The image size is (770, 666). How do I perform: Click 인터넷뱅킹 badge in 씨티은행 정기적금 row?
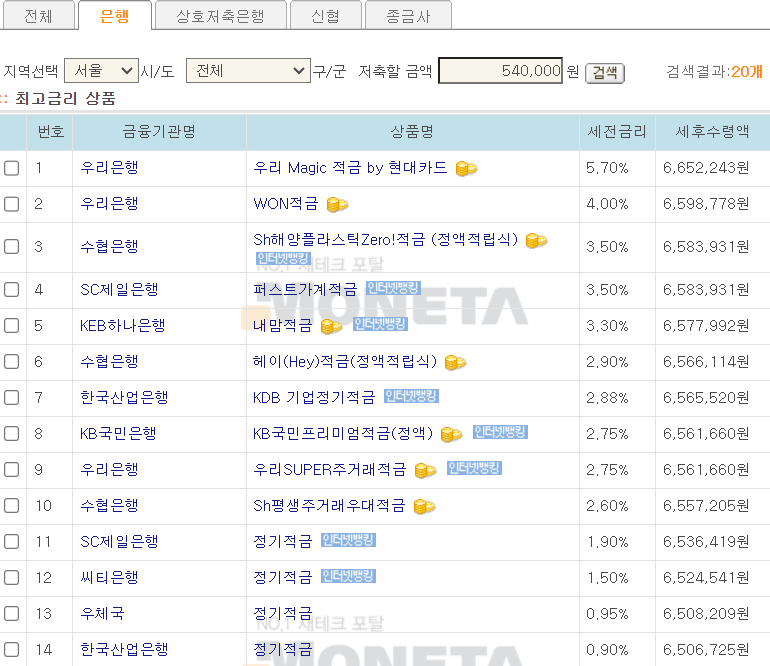(349, 576)
